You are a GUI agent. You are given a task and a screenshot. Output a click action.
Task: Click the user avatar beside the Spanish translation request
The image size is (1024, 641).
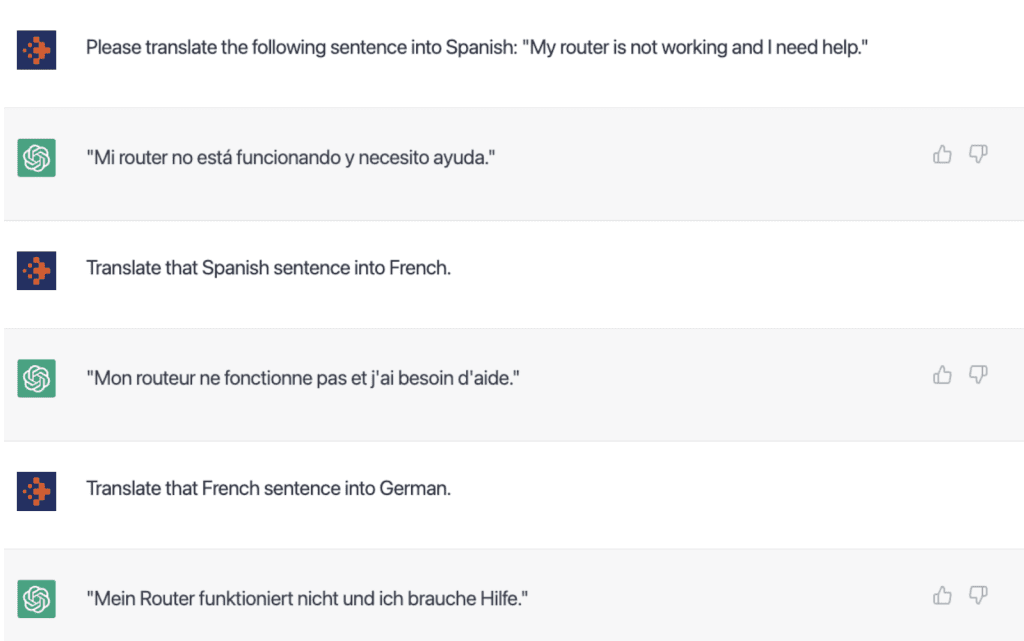pos(37,47)
